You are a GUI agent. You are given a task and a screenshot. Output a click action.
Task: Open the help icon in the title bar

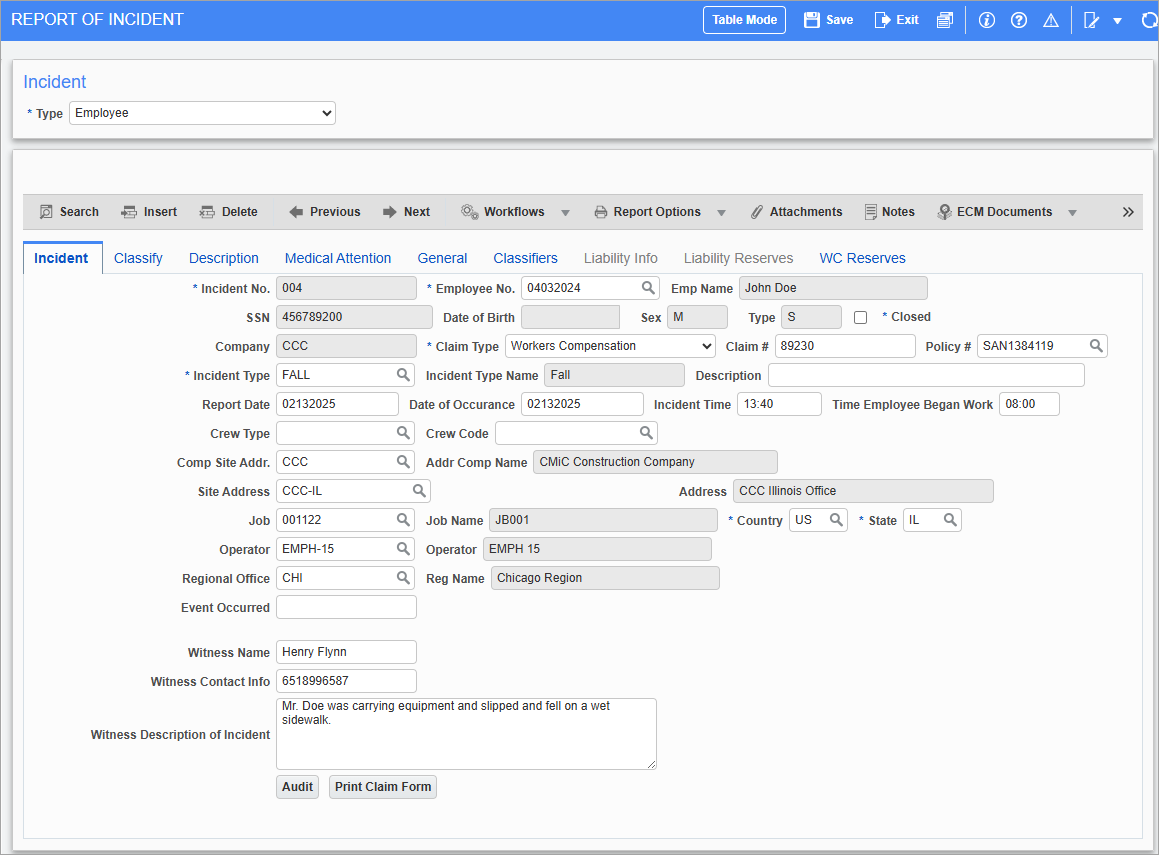coord(1018,19)
